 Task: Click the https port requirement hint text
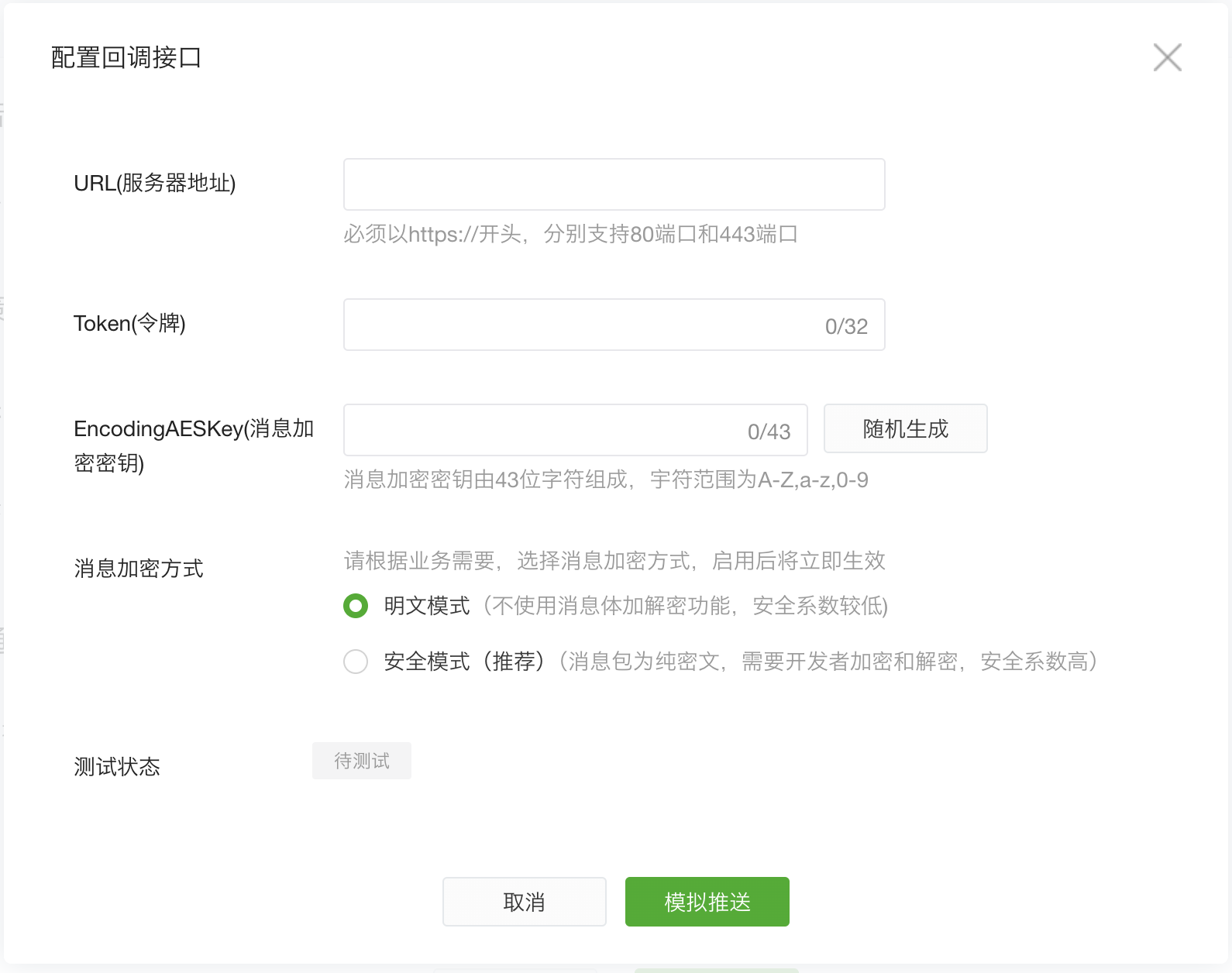(x=570, y=234)
